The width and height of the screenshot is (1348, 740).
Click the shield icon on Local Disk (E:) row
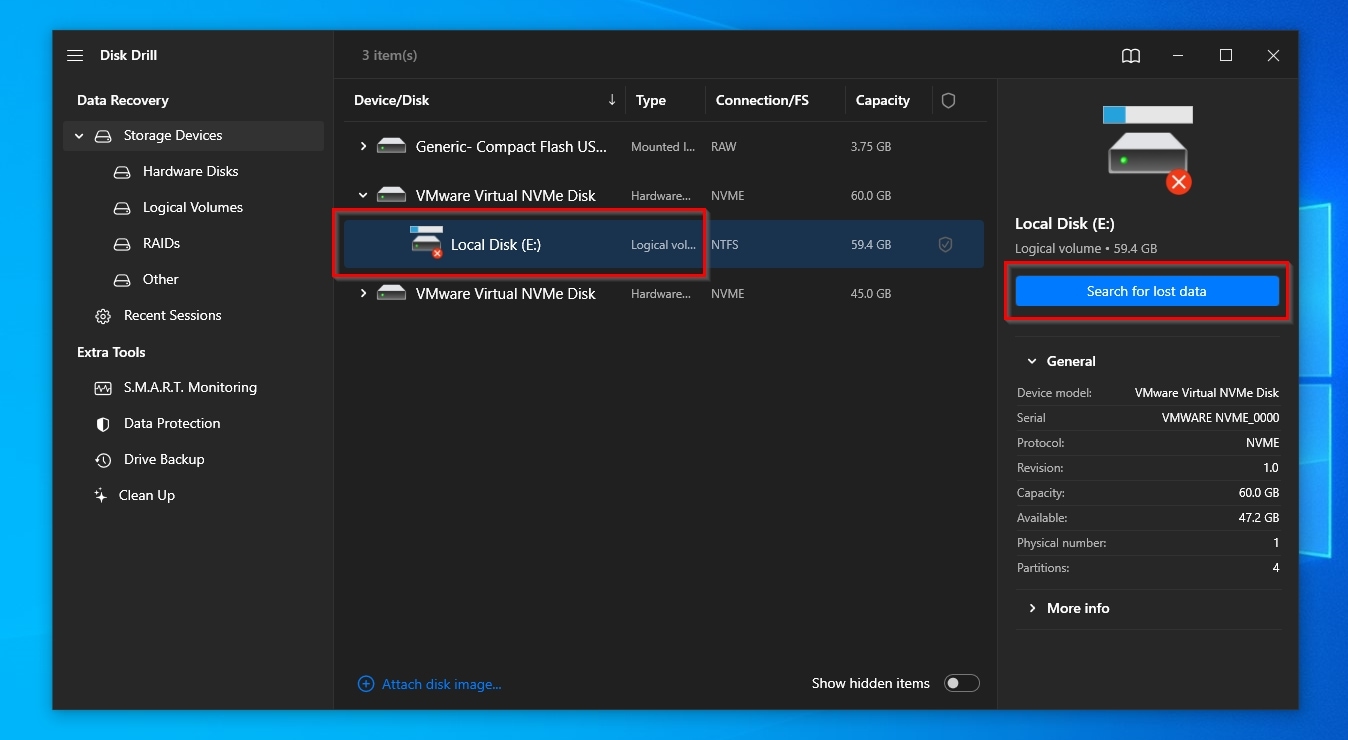[945, 245]
